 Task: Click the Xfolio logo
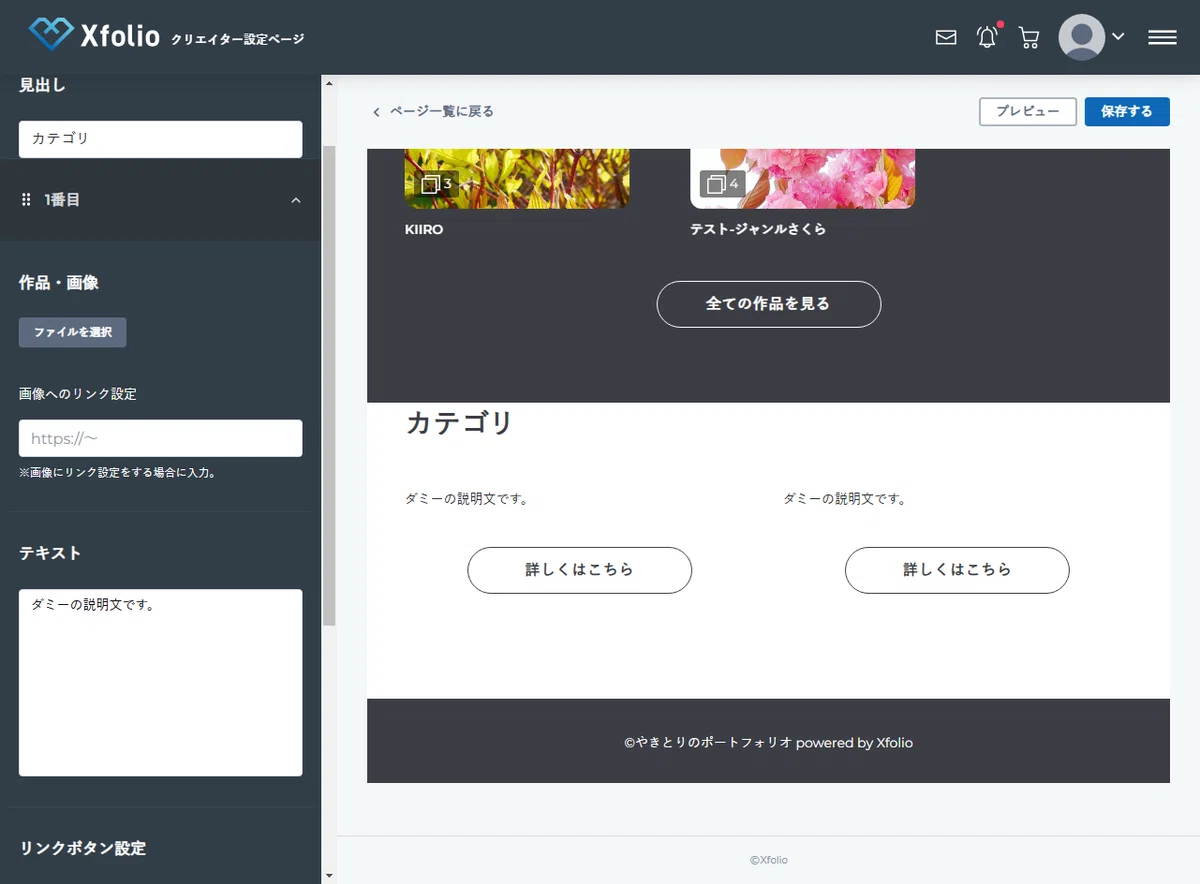coord(94,36)
